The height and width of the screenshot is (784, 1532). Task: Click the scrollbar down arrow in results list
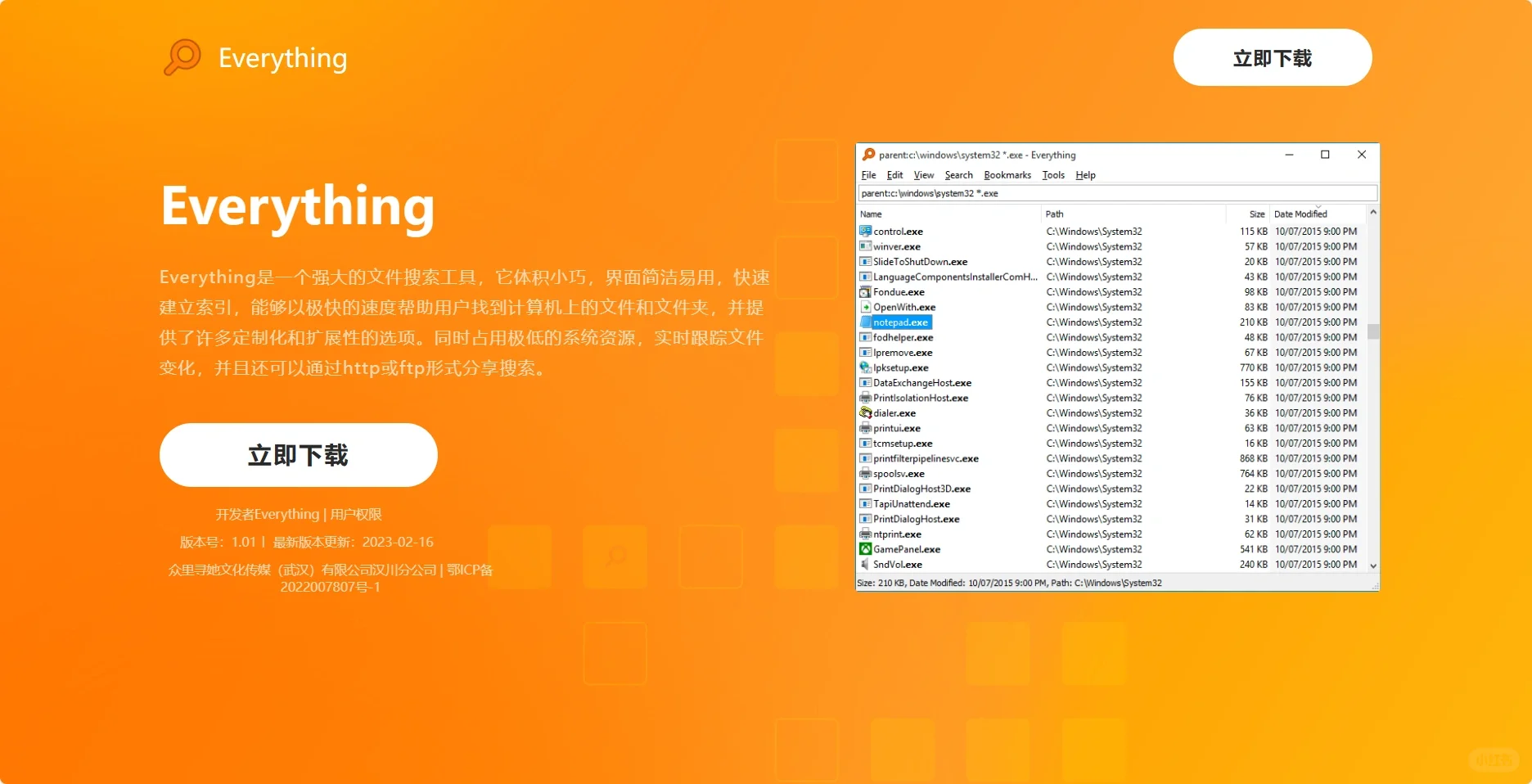click(1373, 565)
